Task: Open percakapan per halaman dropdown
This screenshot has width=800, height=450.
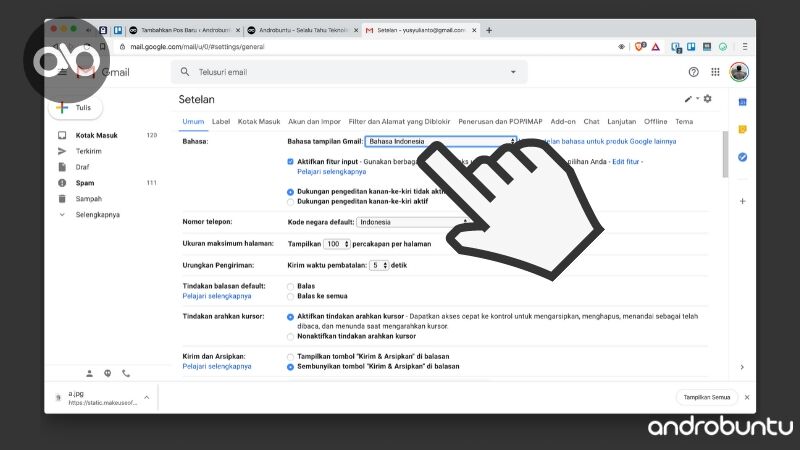Action: click(337, 244)
